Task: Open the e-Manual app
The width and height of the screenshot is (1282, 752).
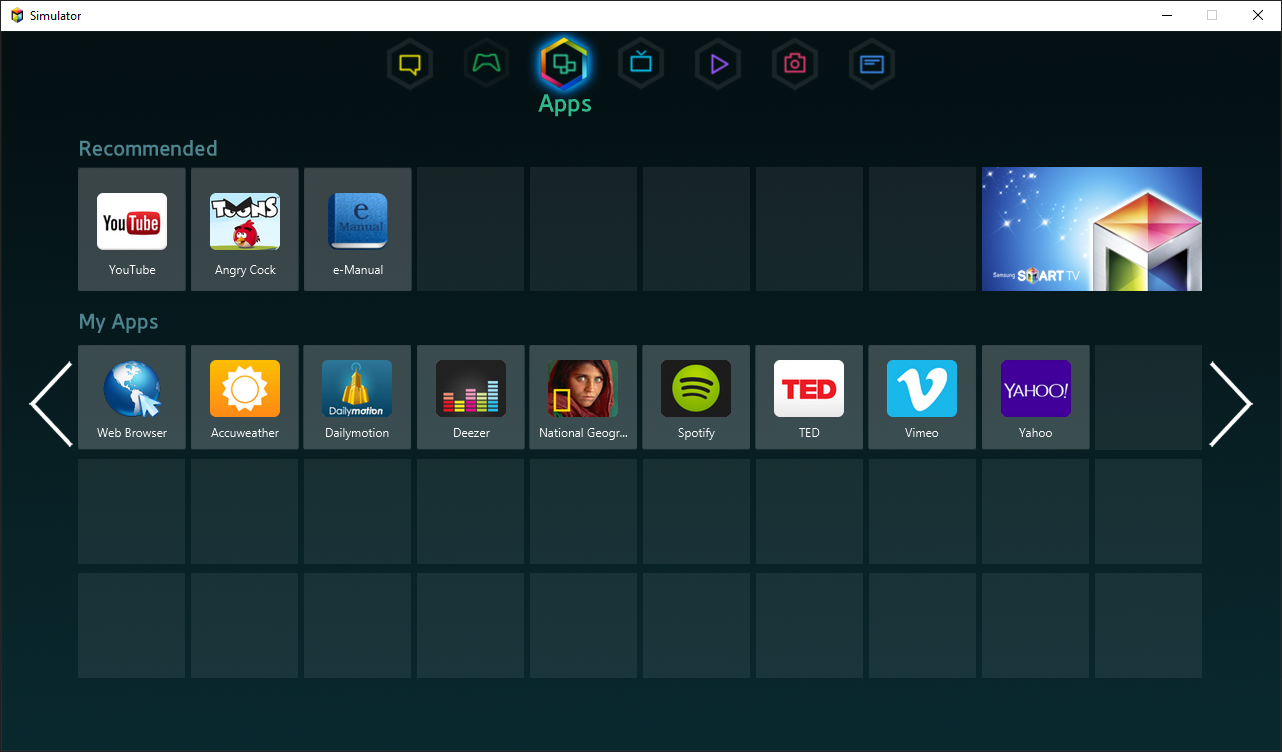Action: [x=358, y=229]
